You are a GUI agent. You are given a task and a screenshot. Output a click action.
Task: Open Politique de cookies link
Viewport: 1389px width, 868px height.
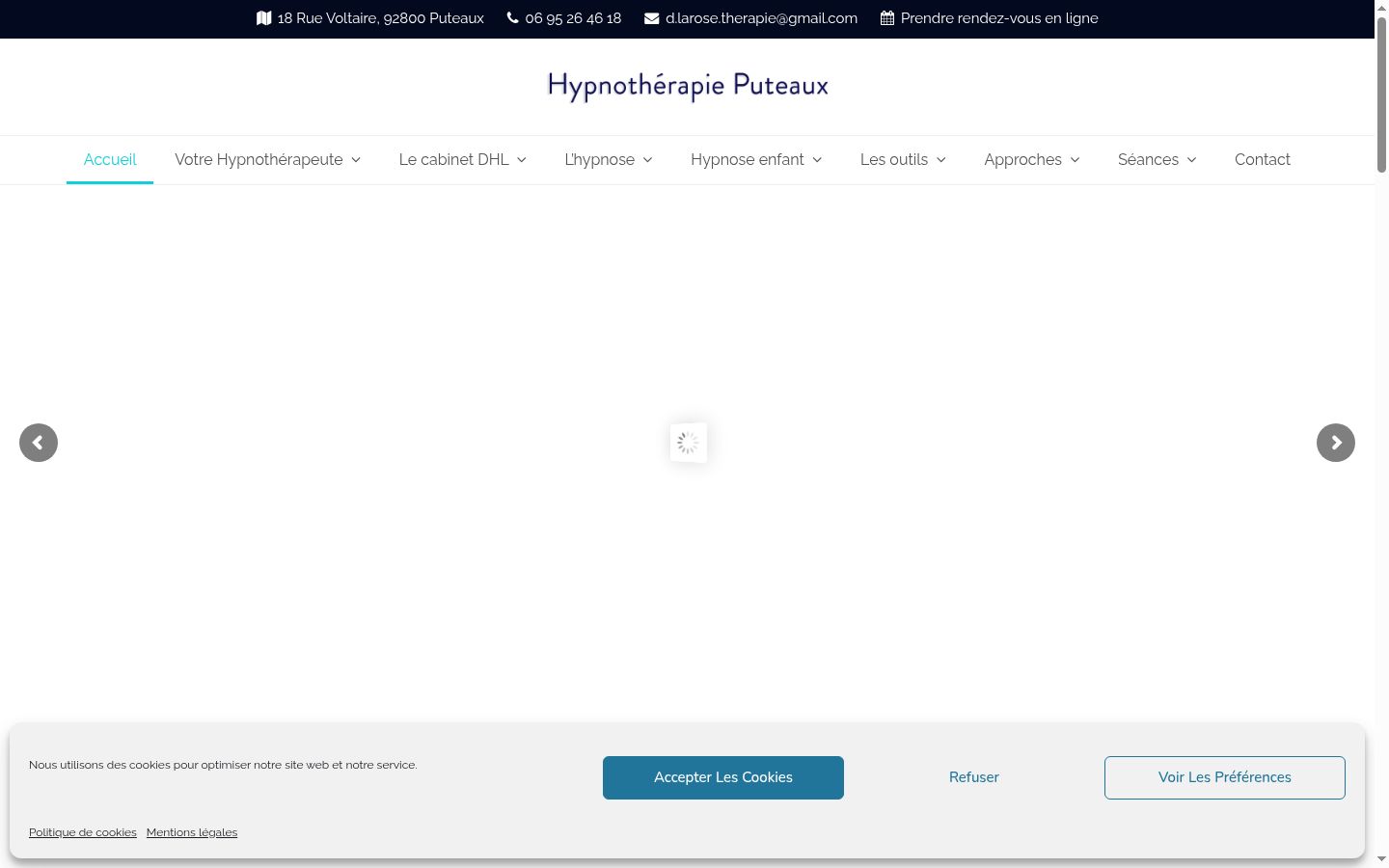tap(83, 832)
